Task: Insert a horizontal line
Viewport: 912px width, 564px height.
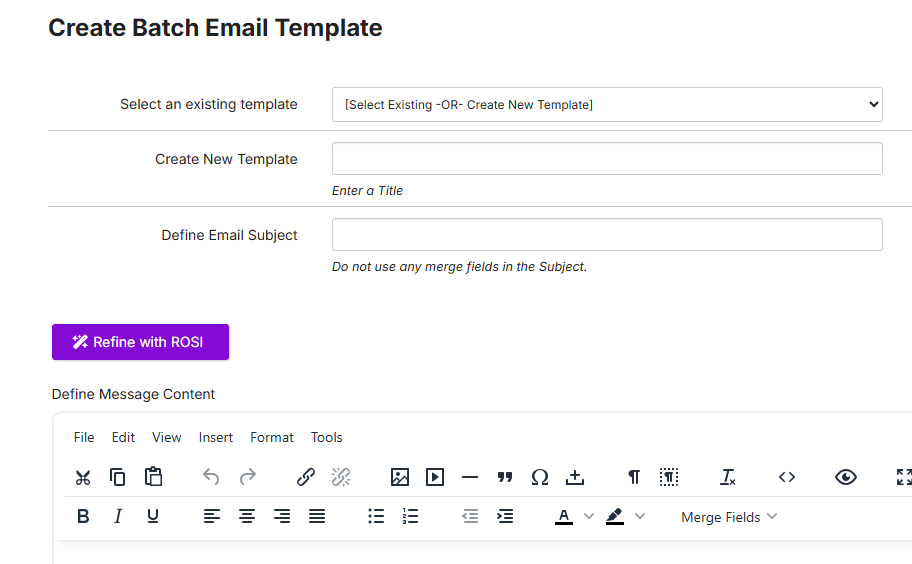Action: point(470,477)
